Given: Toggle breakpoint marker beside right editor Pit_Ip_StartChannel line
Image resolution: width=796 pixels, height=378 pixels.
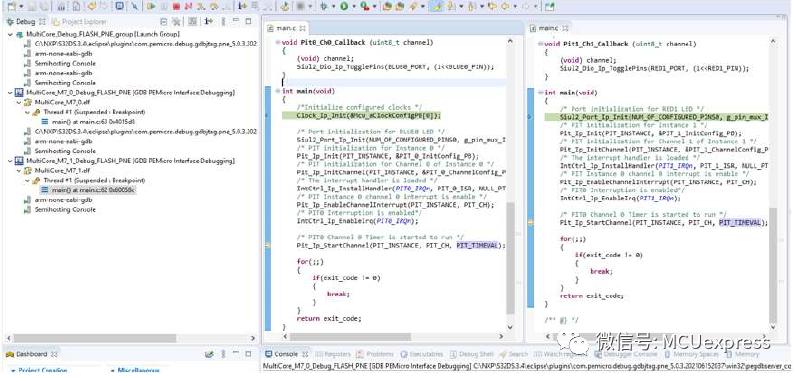Looking at the screenshot, I should click(530, 222).
